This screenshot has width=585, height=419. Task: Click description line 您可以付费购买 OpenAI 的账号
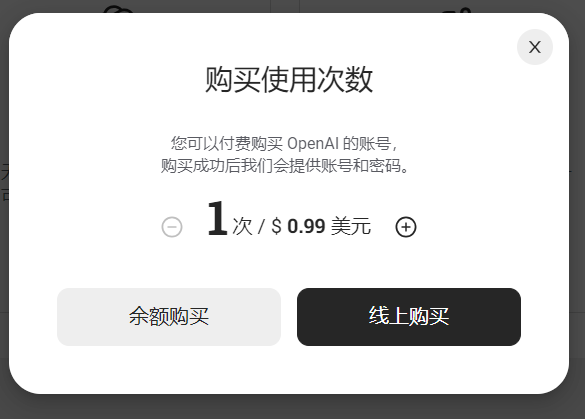tap(285, 143)
